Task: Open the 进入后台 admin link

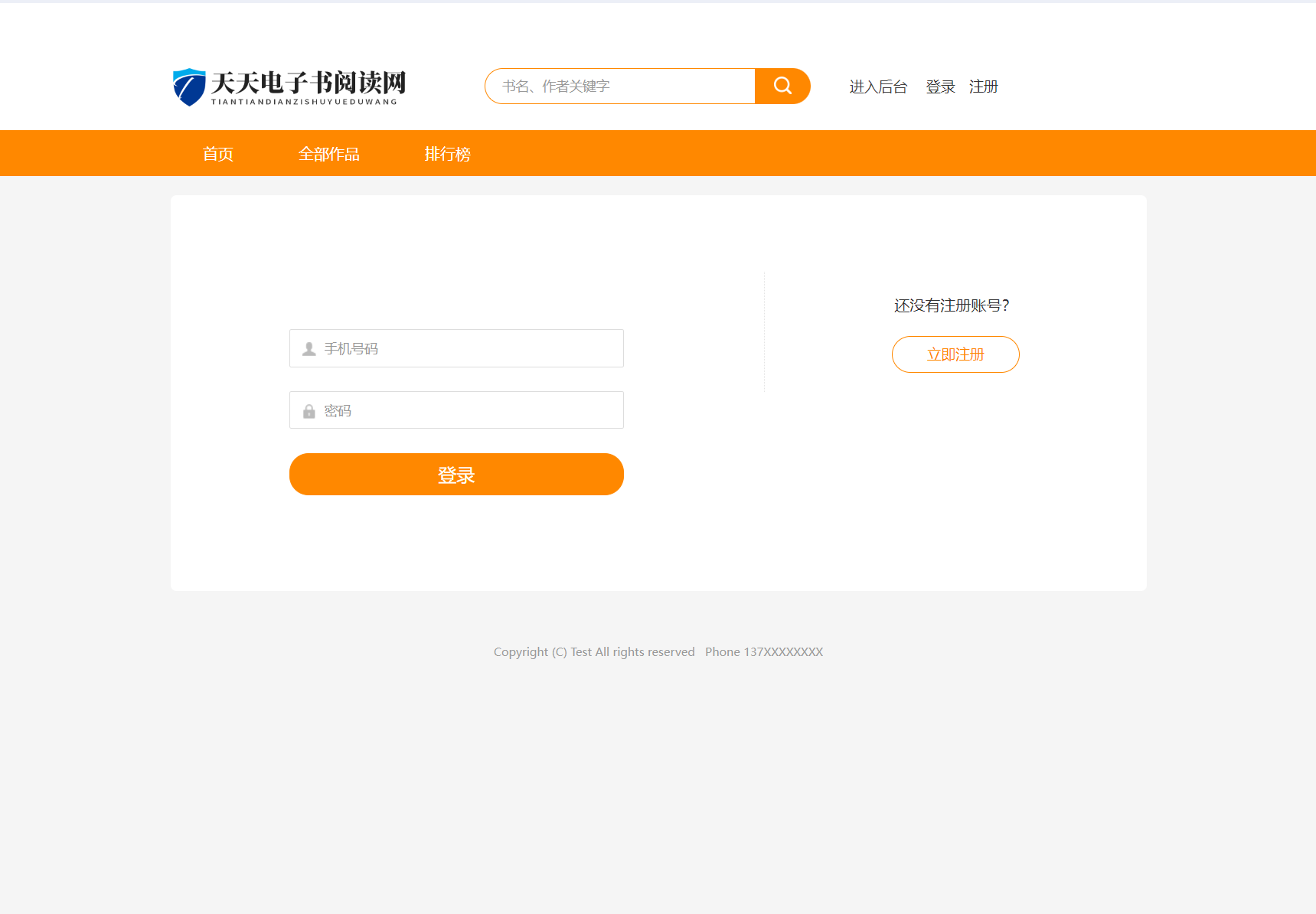Action: (x=878, y=87)
